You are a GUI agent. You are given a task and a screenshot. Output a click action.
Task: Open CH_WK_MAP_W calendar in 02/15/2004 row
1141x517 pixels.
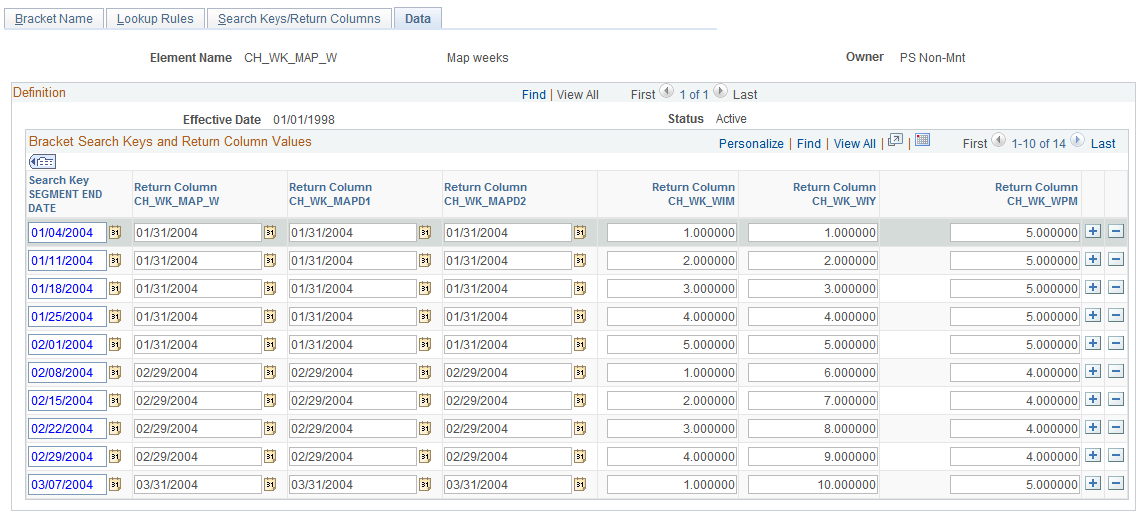coord(269,400)
